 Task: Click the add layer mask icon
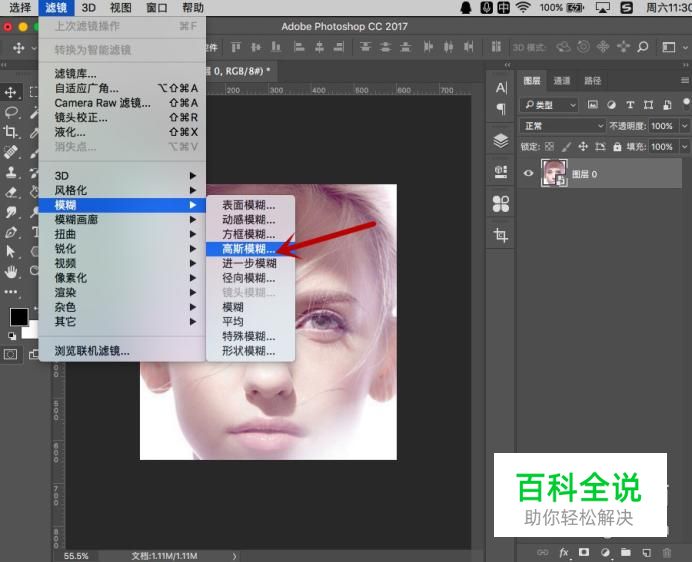pyautogui.click(x=584, y=552)
